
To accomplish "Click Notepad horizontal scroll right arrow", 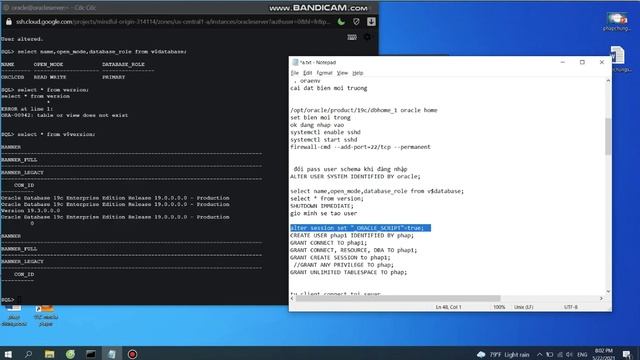I will coord(601,298).
